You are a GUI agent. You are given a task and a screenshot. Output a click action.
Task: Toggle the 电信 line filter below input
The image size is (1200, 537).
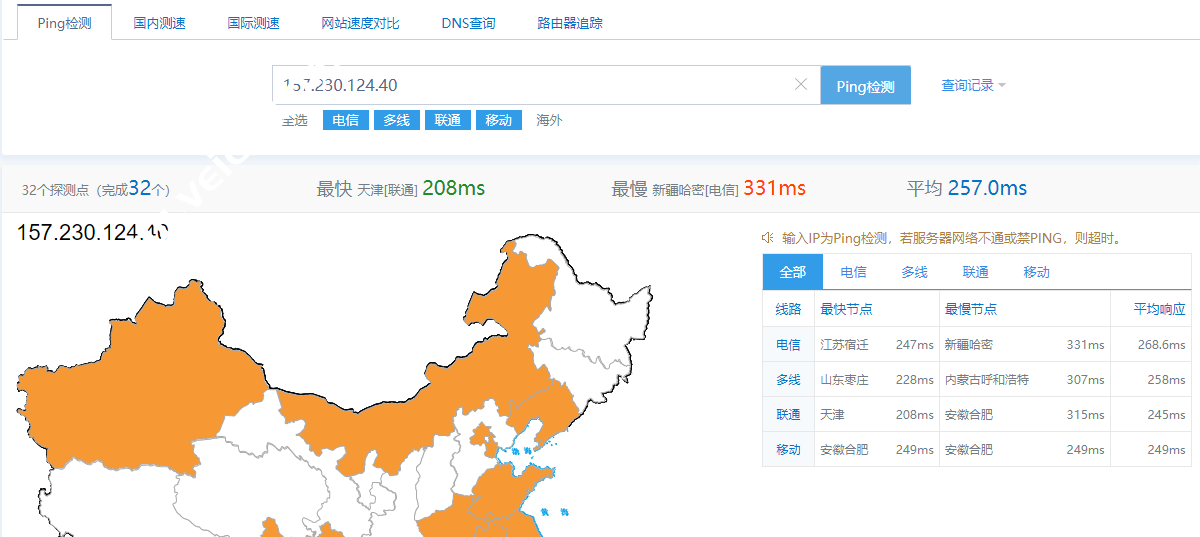pyautogui.click(x=345, y=120)
